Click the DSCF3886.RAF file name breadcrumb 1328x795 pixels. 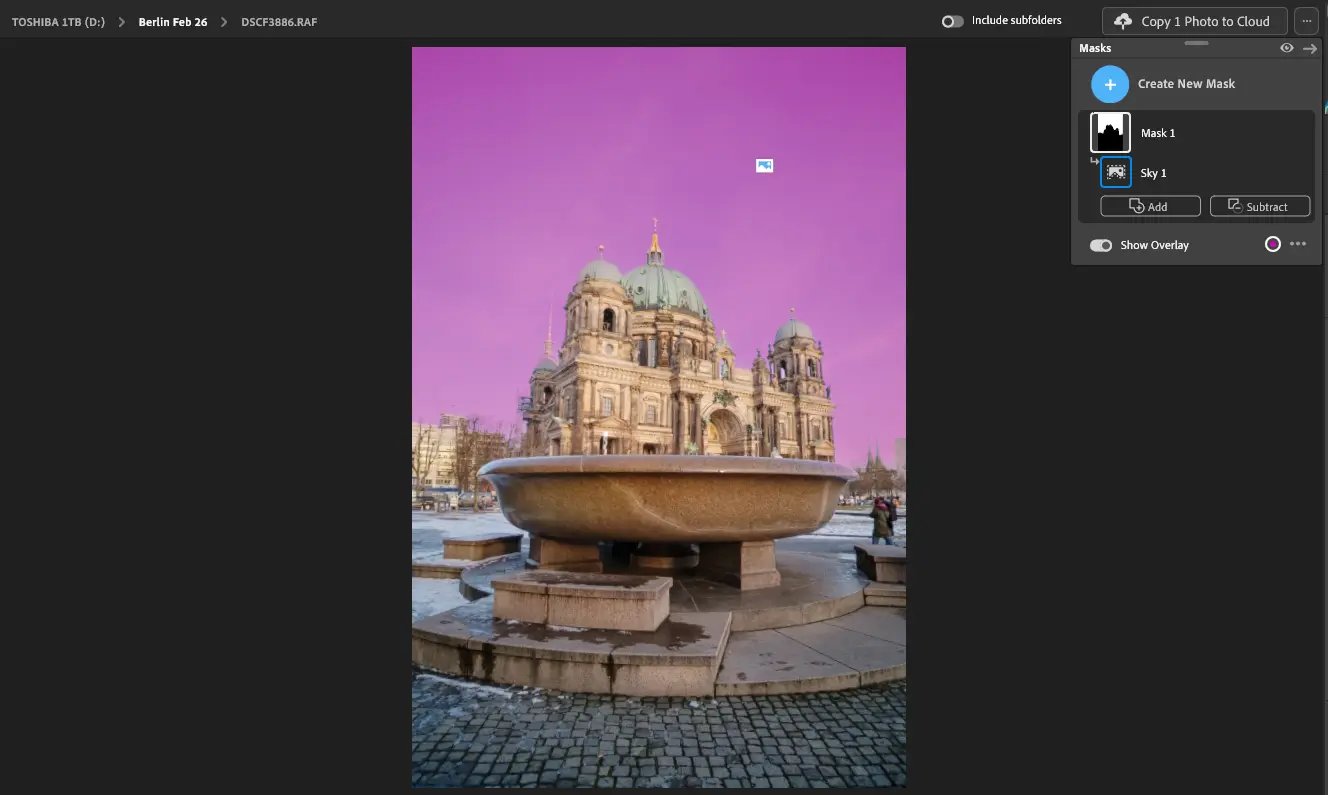tap(279, 22)
